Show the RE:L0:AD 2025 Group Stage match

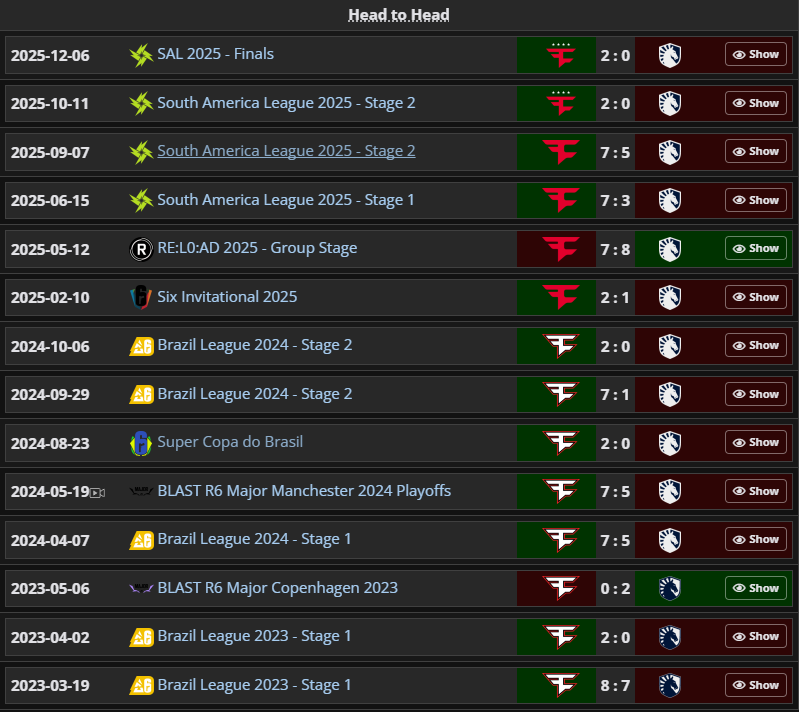tap(756, 249)
